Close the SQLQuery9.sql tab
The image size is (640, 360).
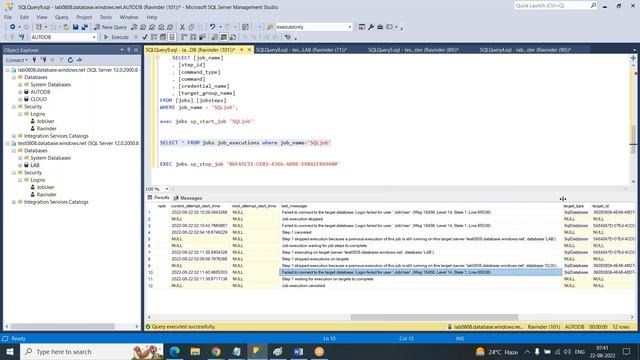[x=249, y=50]
